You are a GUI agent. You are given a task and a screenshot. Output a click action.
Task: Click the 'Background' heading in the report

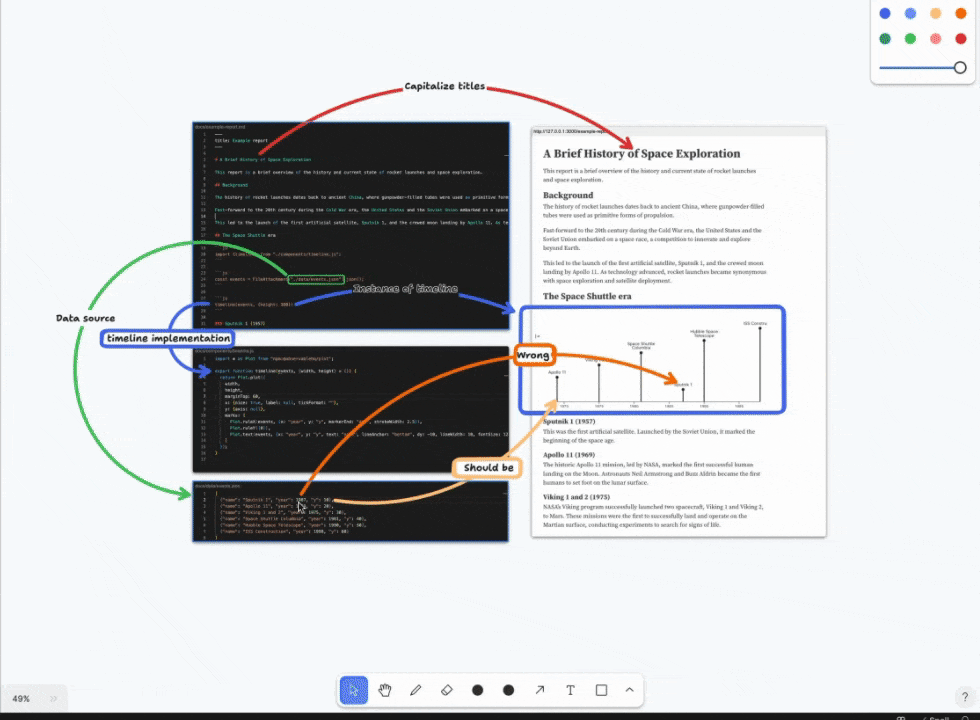tap(568, 195)
